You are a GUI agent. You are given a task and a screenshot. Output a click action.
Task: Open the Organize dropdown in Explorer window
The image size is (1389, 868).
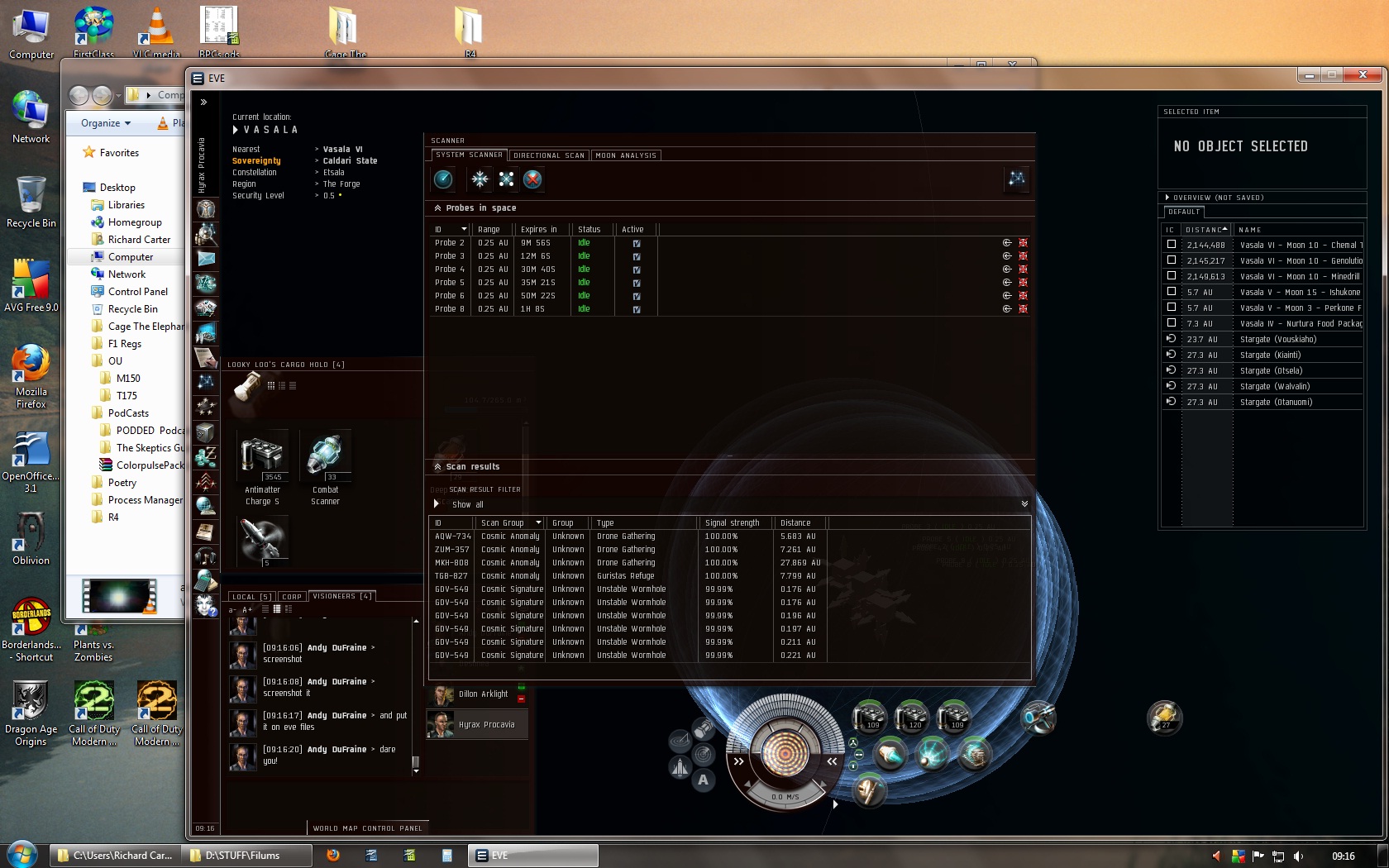click(x=106, y=123)
